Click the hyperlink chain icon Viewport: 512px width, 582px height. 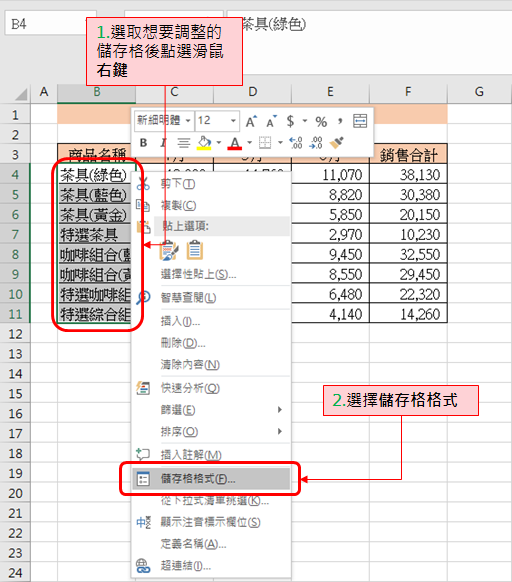pyautogui.click(x=143, y=566)
